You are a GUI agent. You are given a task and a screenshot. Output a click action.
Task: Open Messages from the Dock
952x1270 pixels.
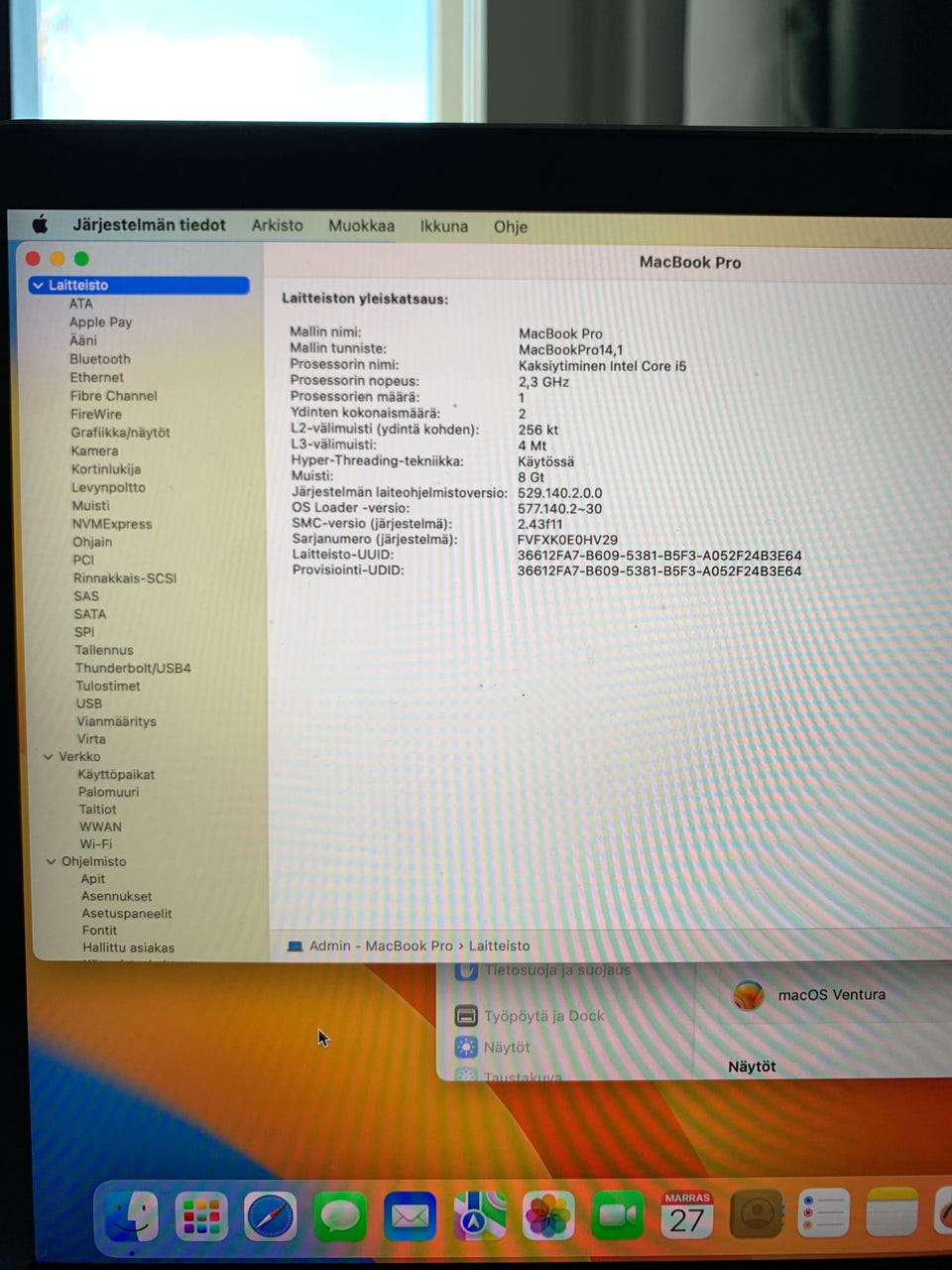click(340, 1217)
